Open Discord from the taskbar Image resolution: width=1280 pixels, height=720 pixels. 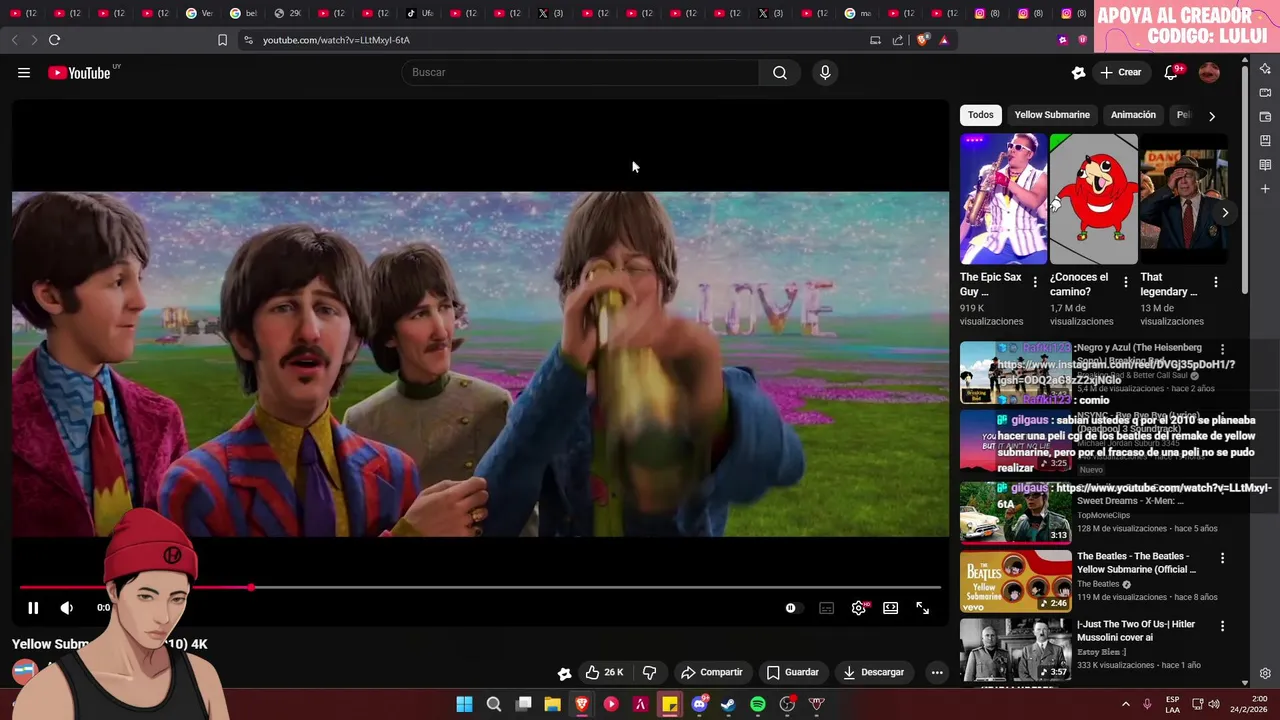[x=699, y=704]
